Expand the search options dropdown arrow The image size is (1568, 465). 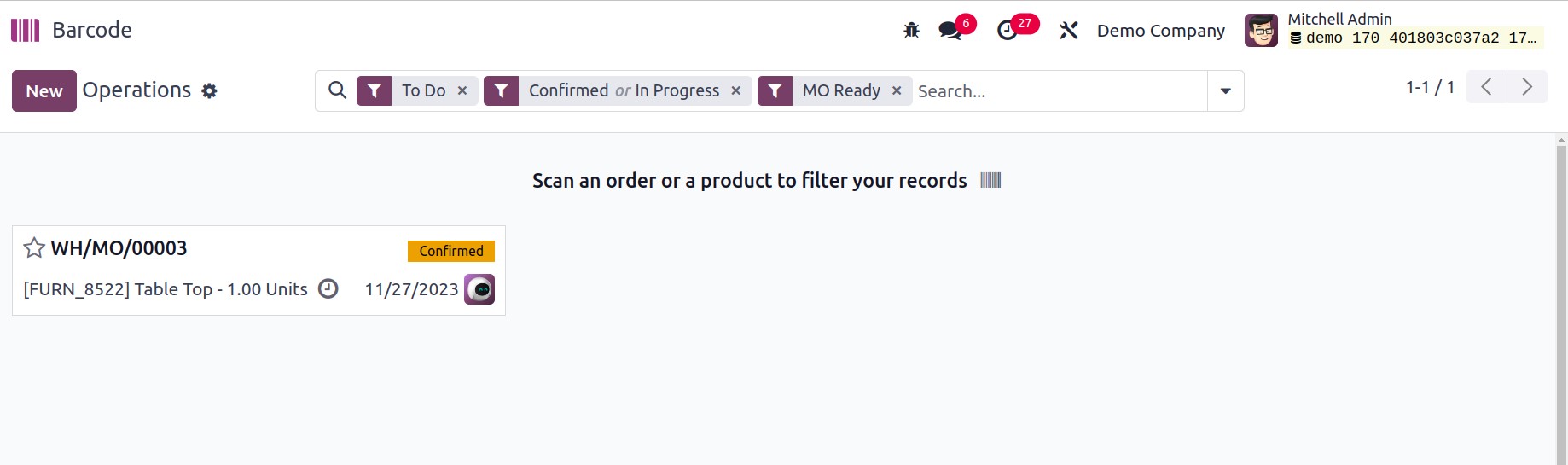click(1225, 90)
